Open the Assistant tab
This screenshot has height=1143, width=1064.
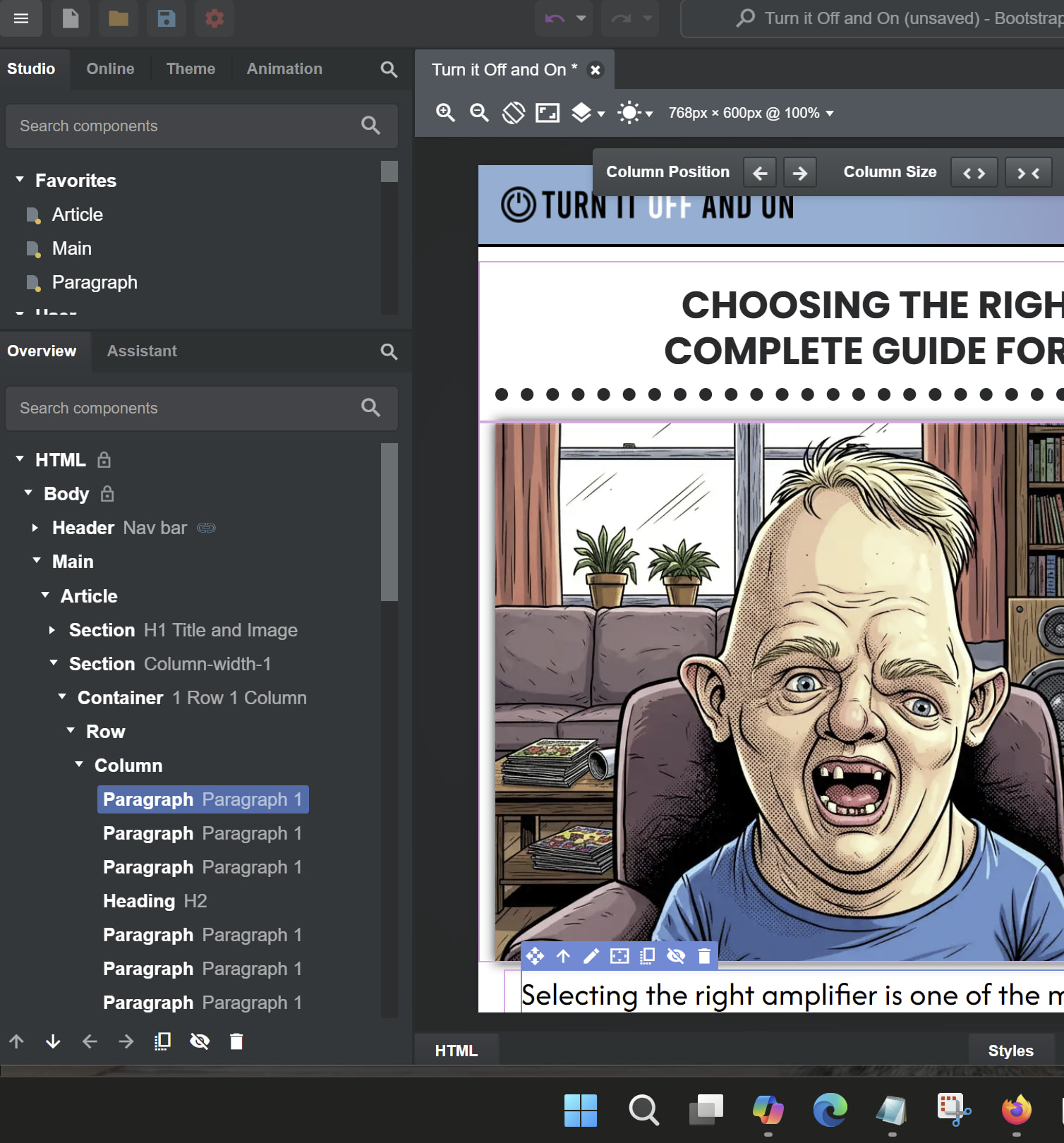coord(142,351)
